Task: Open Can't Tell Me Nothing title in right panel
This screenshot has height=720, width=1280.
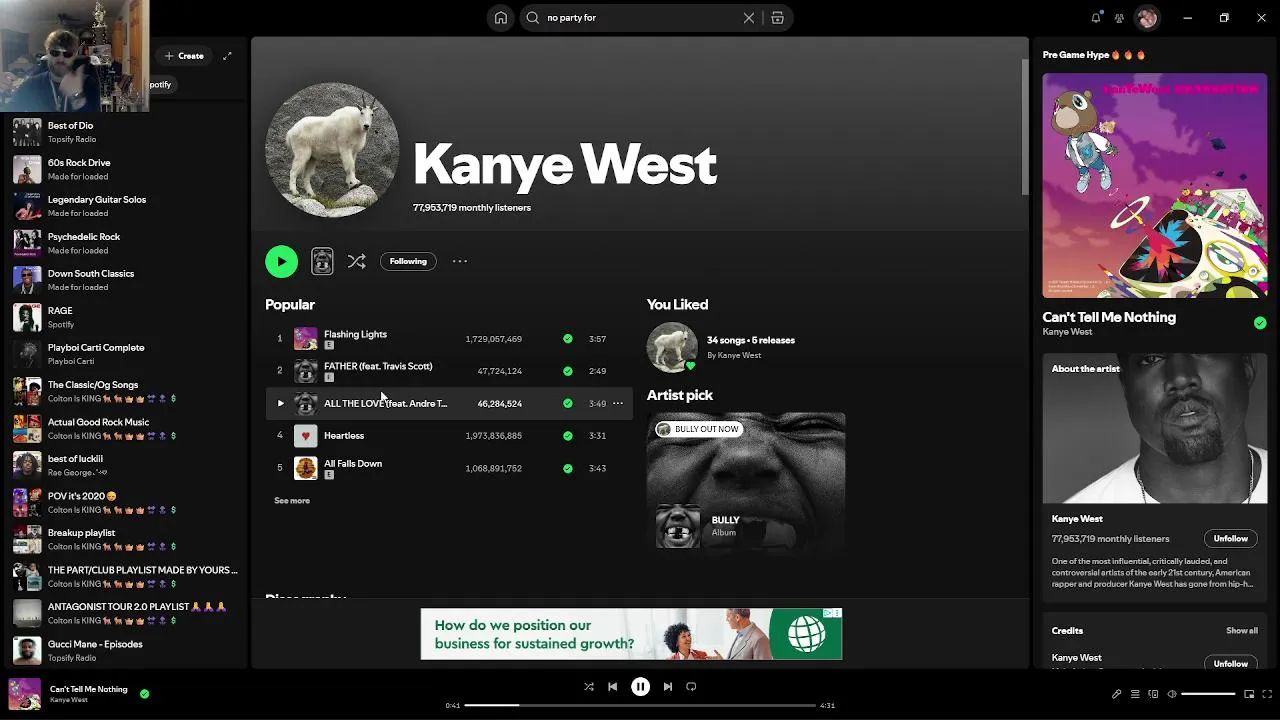Action: [x=1109, y=317]
